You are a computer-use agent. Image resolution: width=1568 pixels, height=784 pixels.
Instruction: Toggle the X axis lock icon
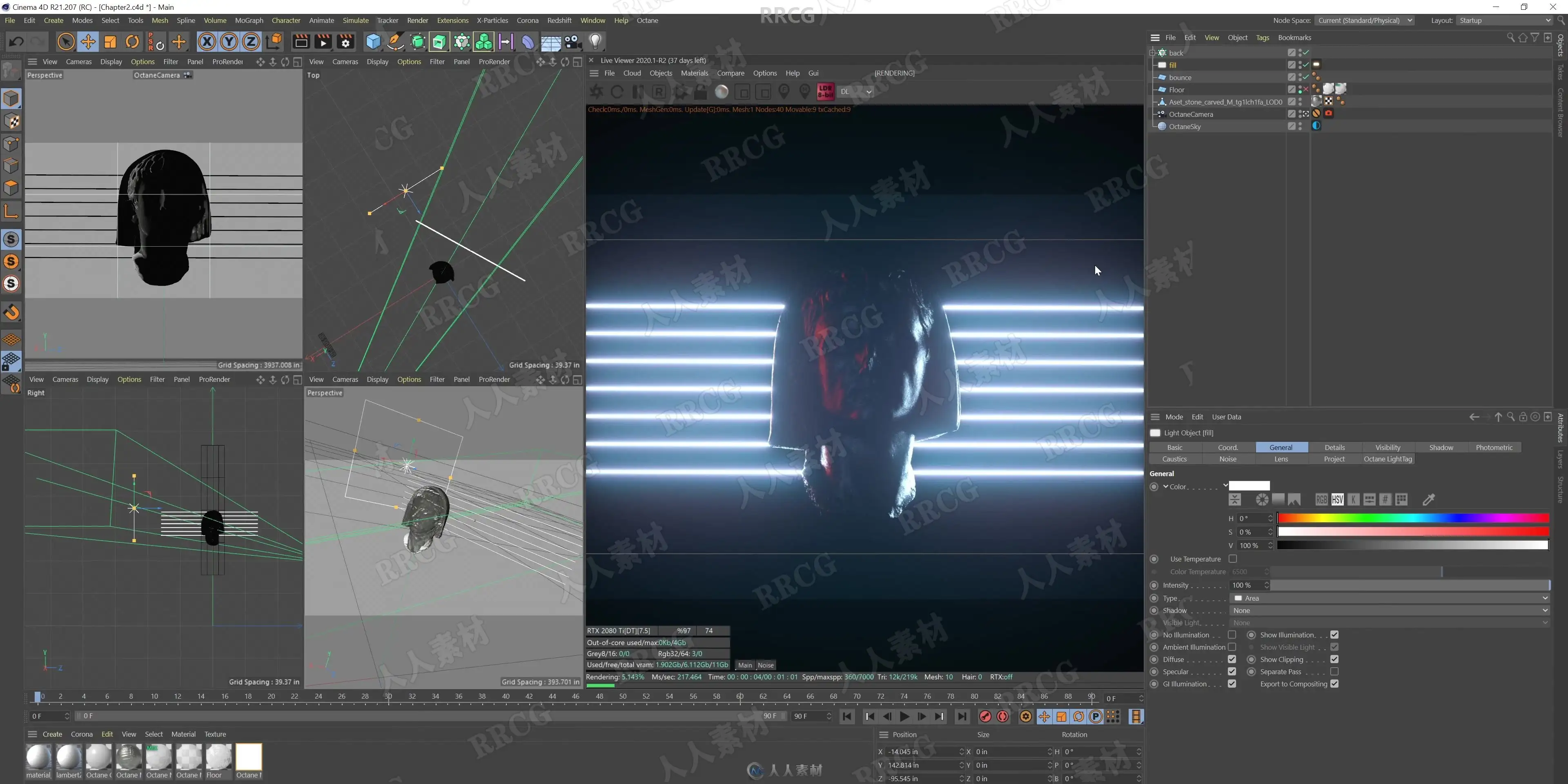click(207, 42)
